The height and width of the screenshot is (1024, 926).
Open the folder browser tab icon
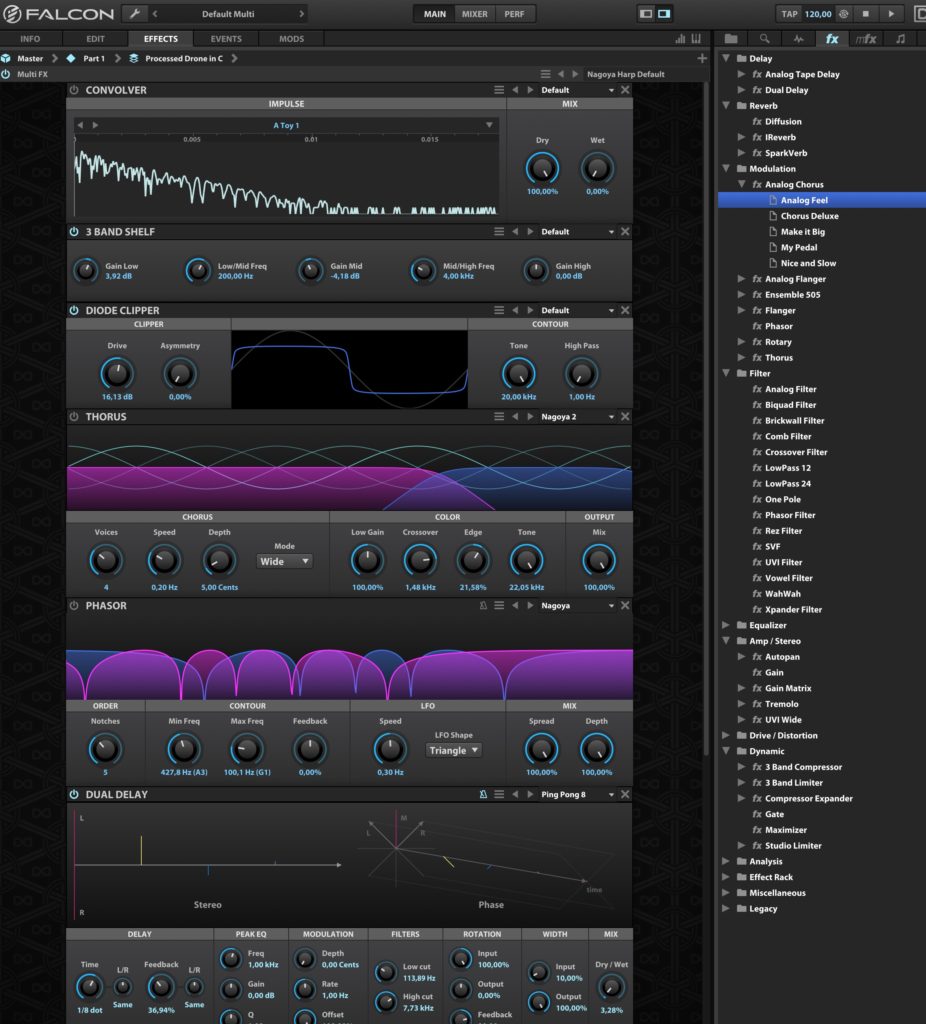[x=731, y=39]
